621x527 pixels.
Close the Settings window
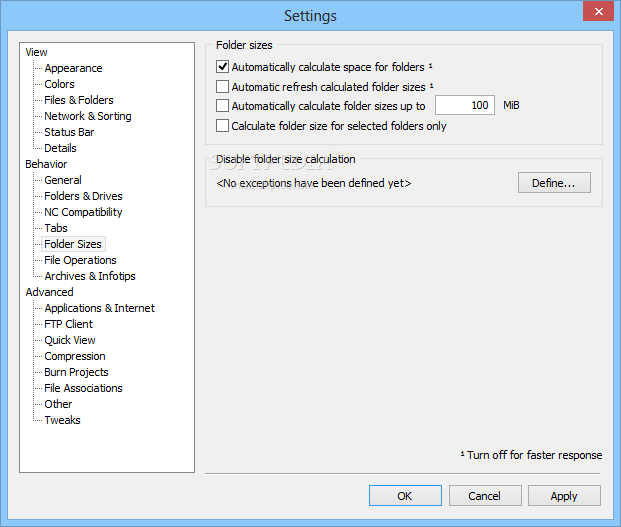tap(598, 13)
